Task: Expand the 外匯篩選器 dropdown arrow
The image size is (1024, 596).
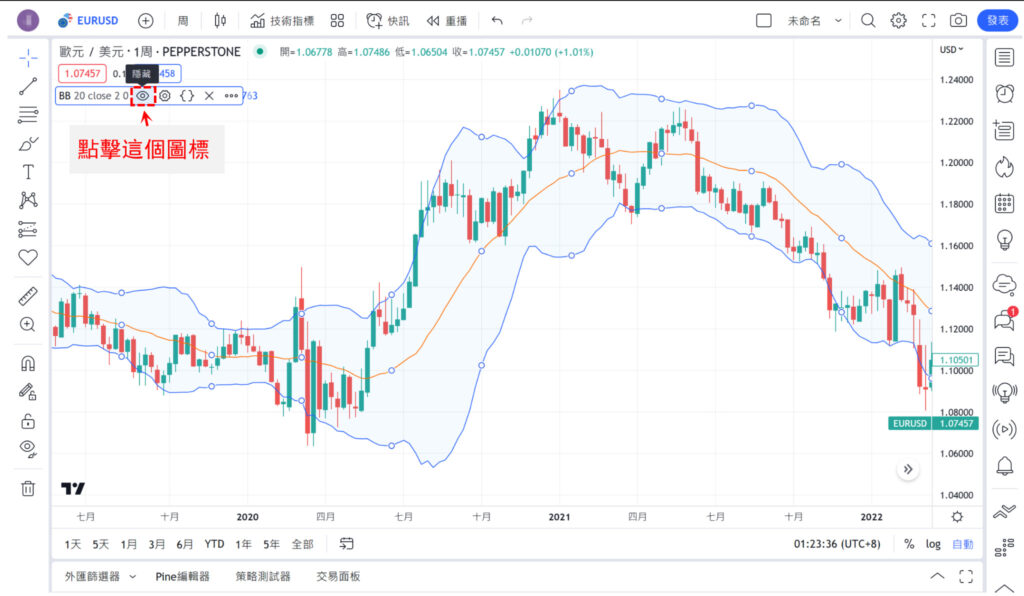Action: click(132, 577)
